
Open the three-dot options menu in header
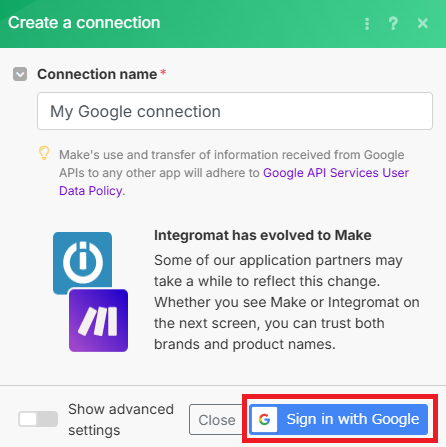coord(367,24)
